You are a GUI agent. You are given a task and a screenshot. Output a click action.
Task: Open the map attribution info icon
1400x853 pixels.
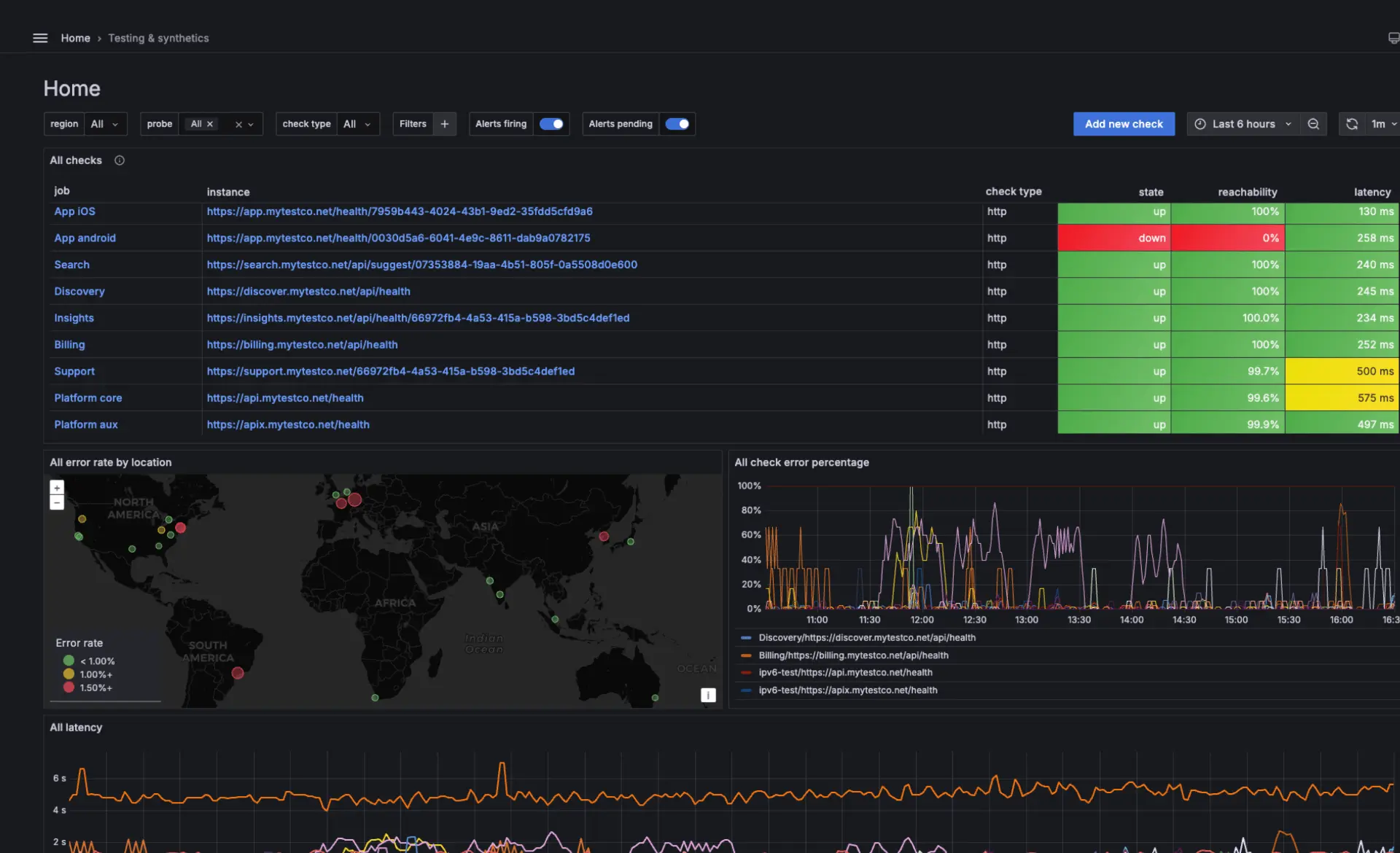[708, 696]
